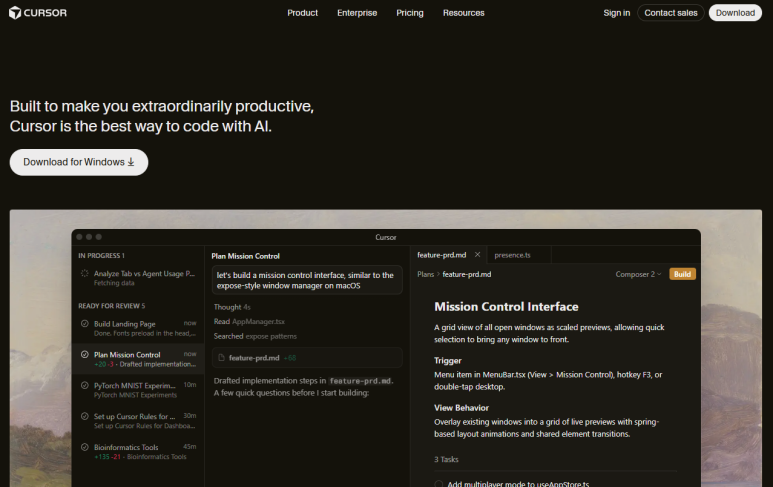Click the feature-prd.md breadcrumb filename
Viewport: 773px width, 487px height.
tap(467, 274)
